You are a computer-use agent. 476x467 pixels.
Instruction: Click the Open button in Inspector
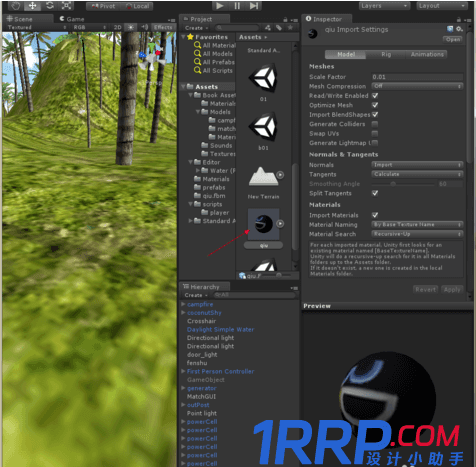(x=452, y=39)
